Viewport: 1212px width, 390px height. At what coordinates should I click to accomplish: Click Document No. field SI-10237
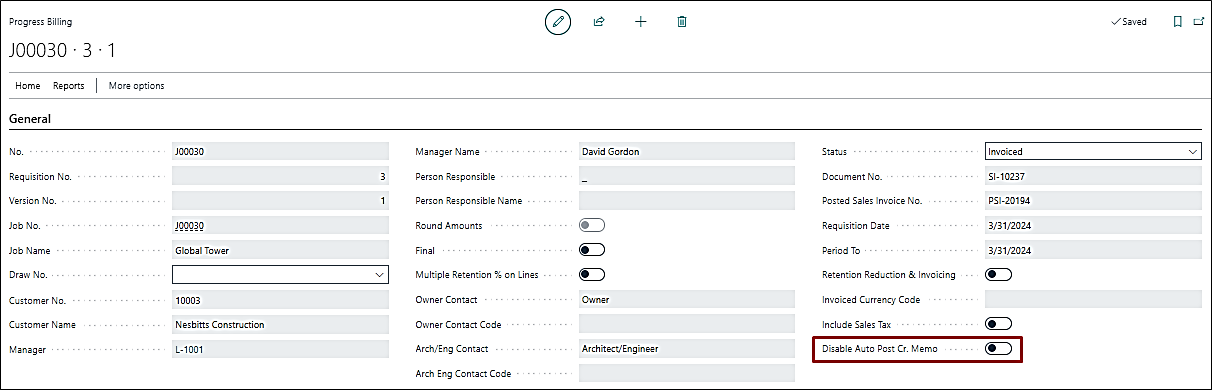click(1093, 176)
